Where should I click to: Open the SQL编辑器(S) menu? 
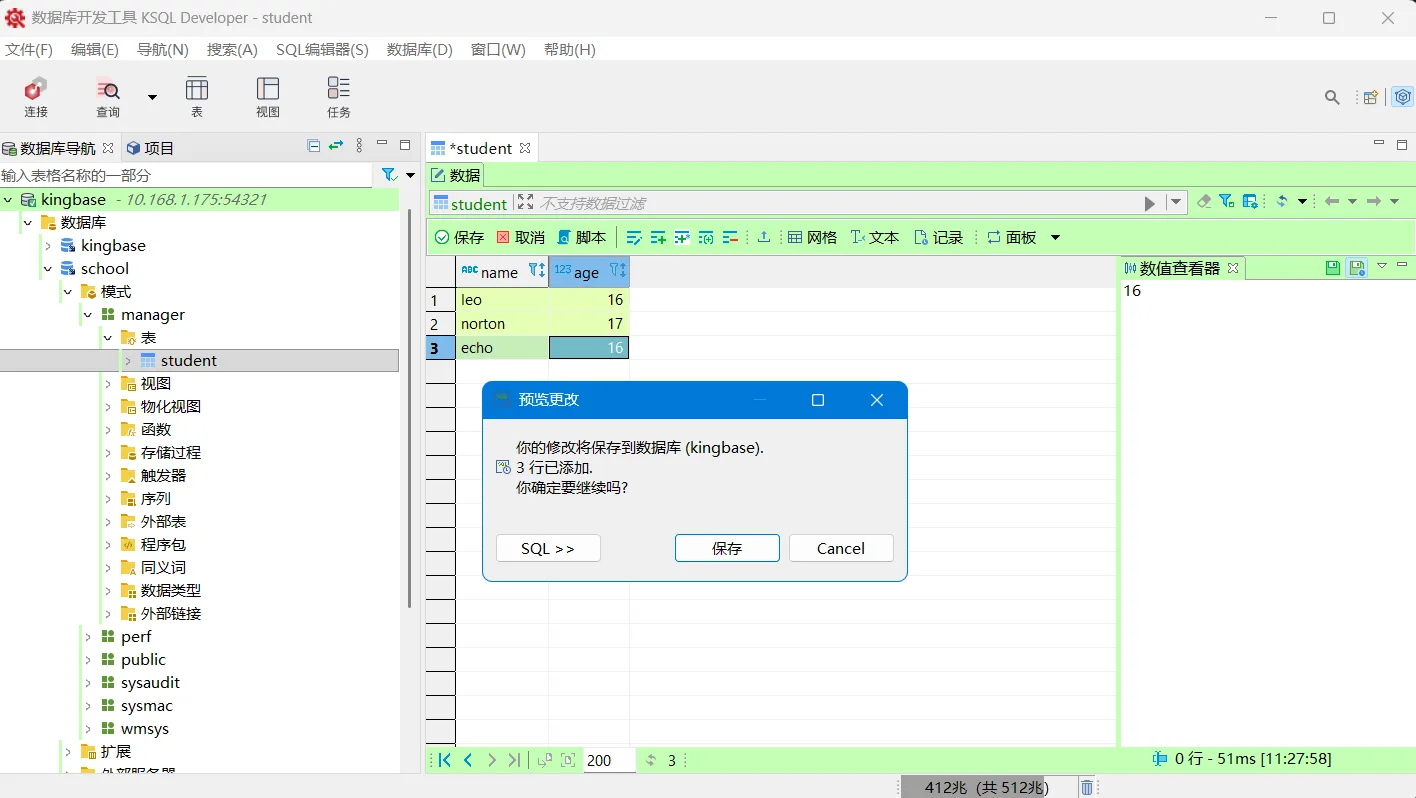322,49
